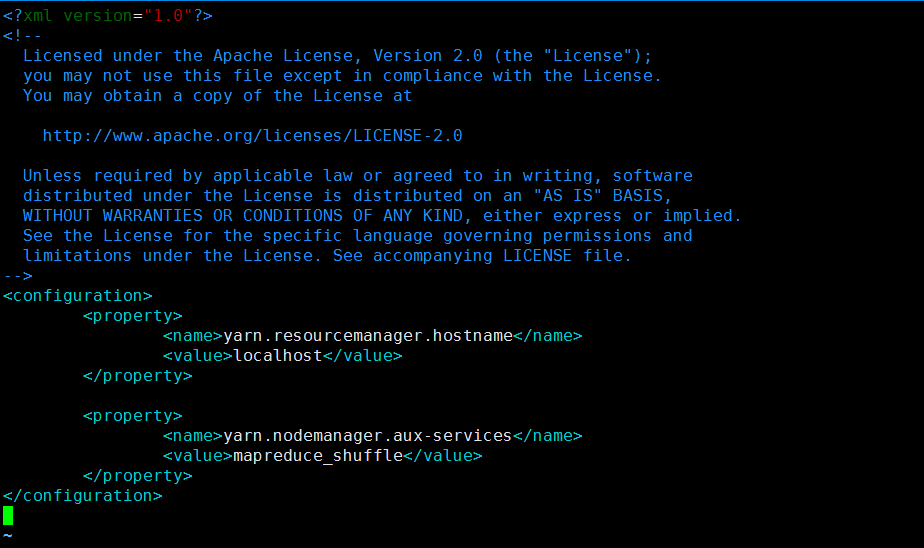Click the first closing property tag
The width and height of the screenshot is (924, 548).
[137, 375]
